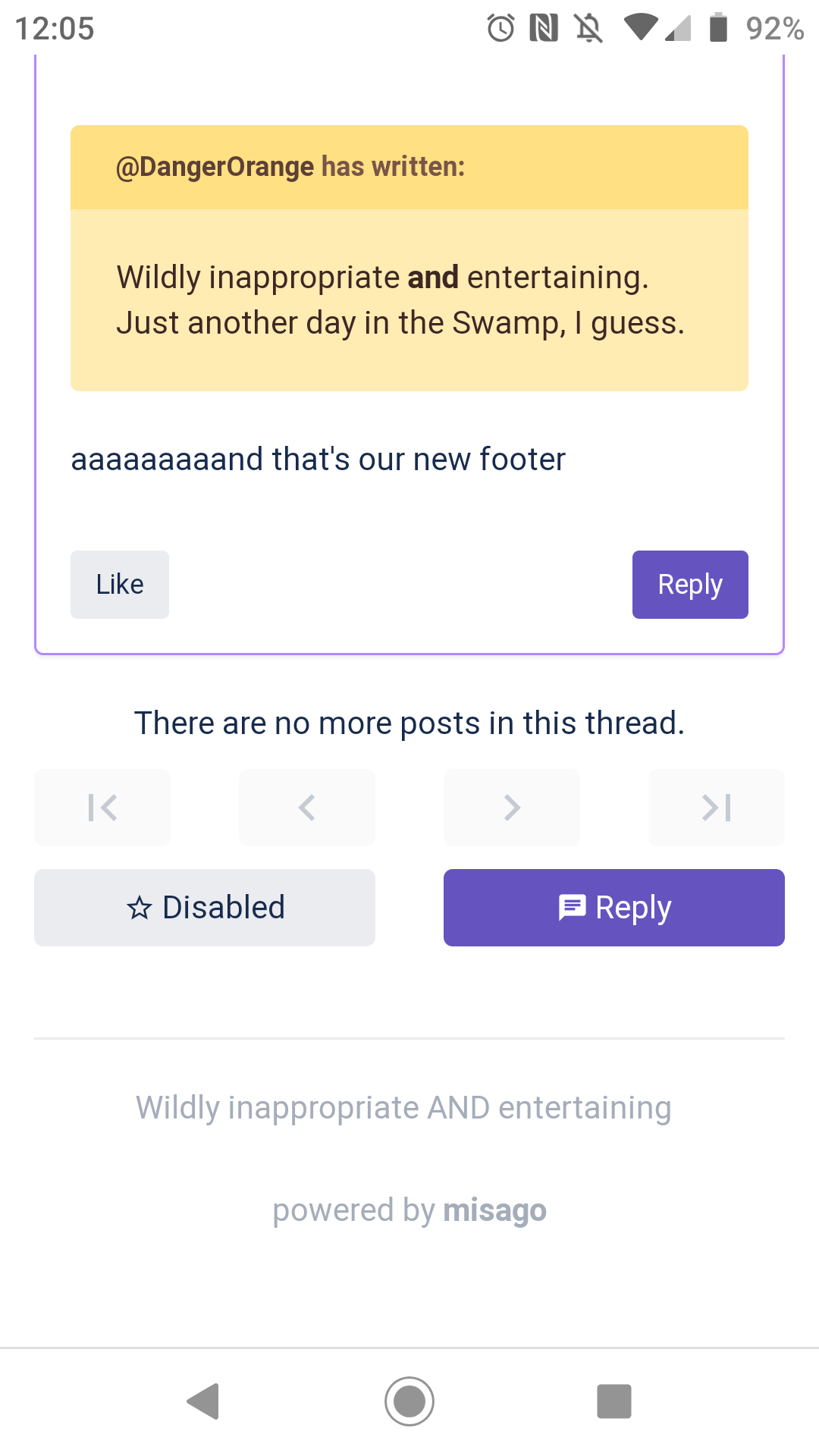
Task: Tap the post text about new footer
Action: 318,460
